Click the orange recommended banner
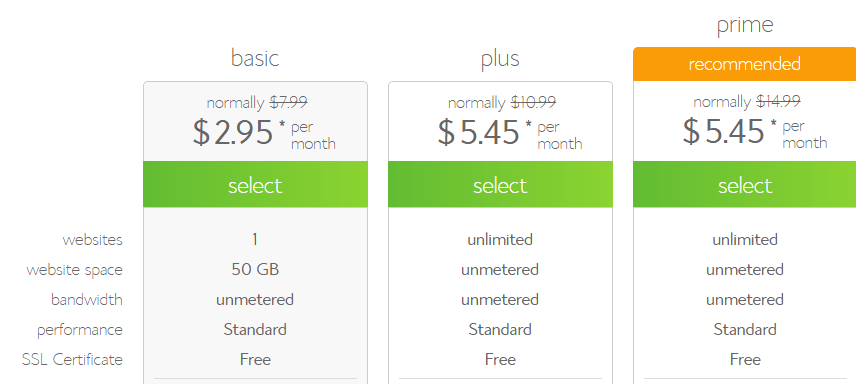The width and height of the screenshot is (856, 384). tap(745, 64)
